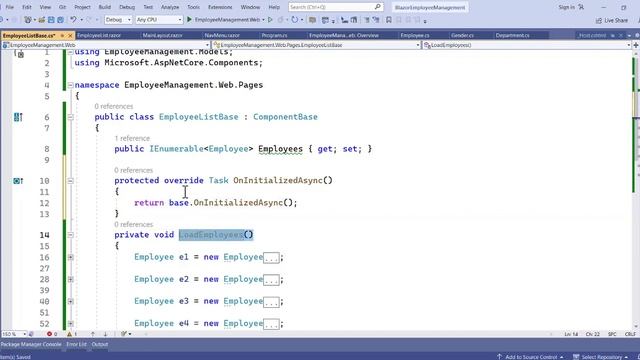Click the Open File folder icon
The width and height of the screenshot is (640, 360).
42,20
